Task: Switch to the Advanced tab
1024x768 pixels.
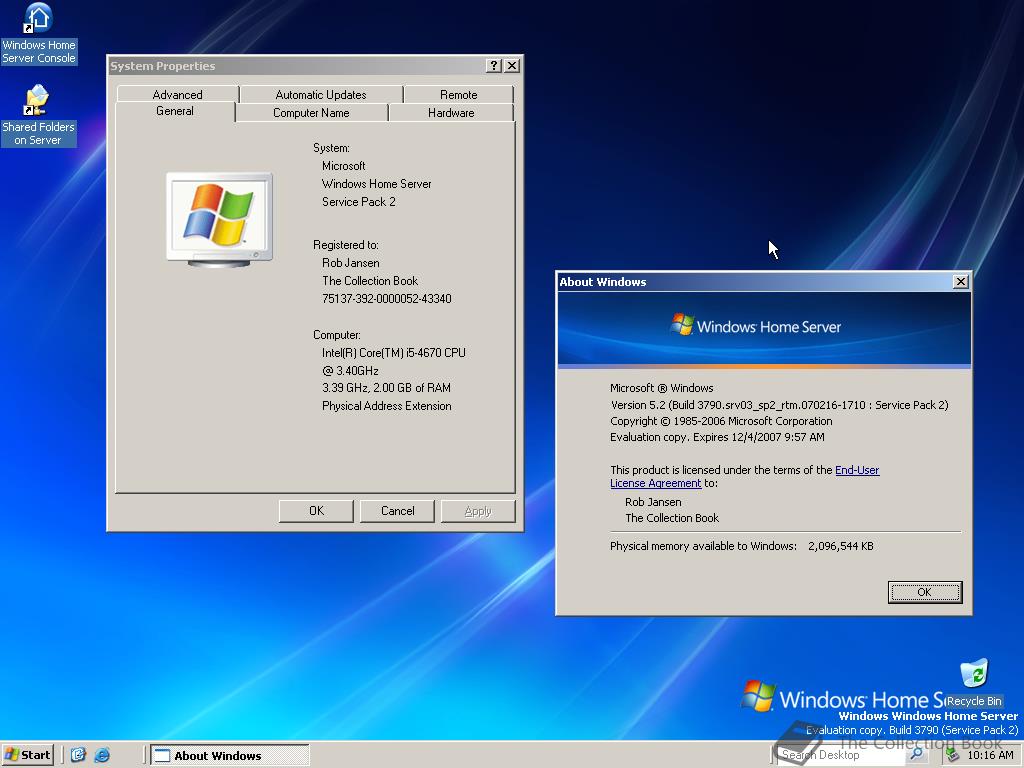Action: click(x=178, y=95)
